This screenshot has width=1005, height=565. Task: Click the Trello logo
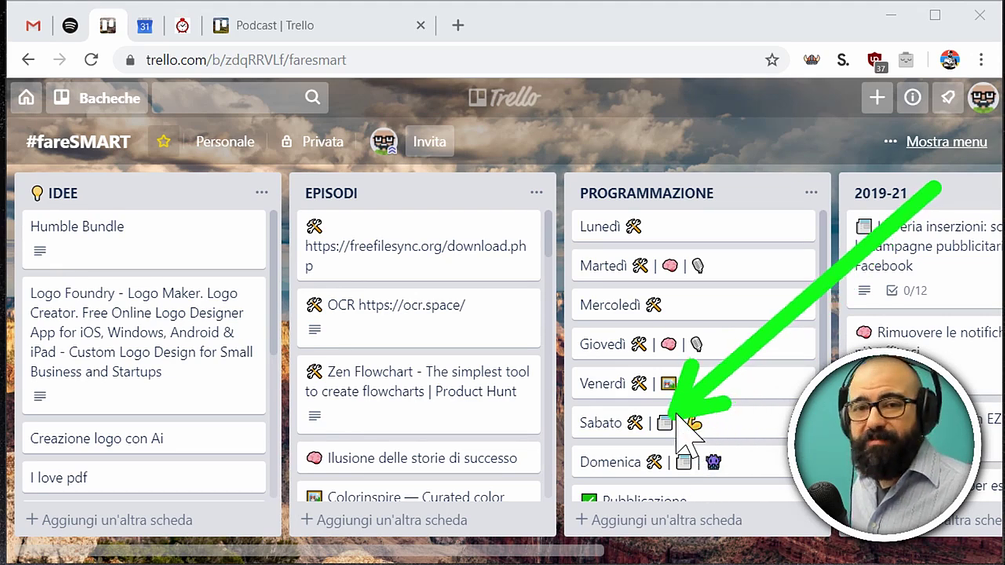click(x=504, y=97)
